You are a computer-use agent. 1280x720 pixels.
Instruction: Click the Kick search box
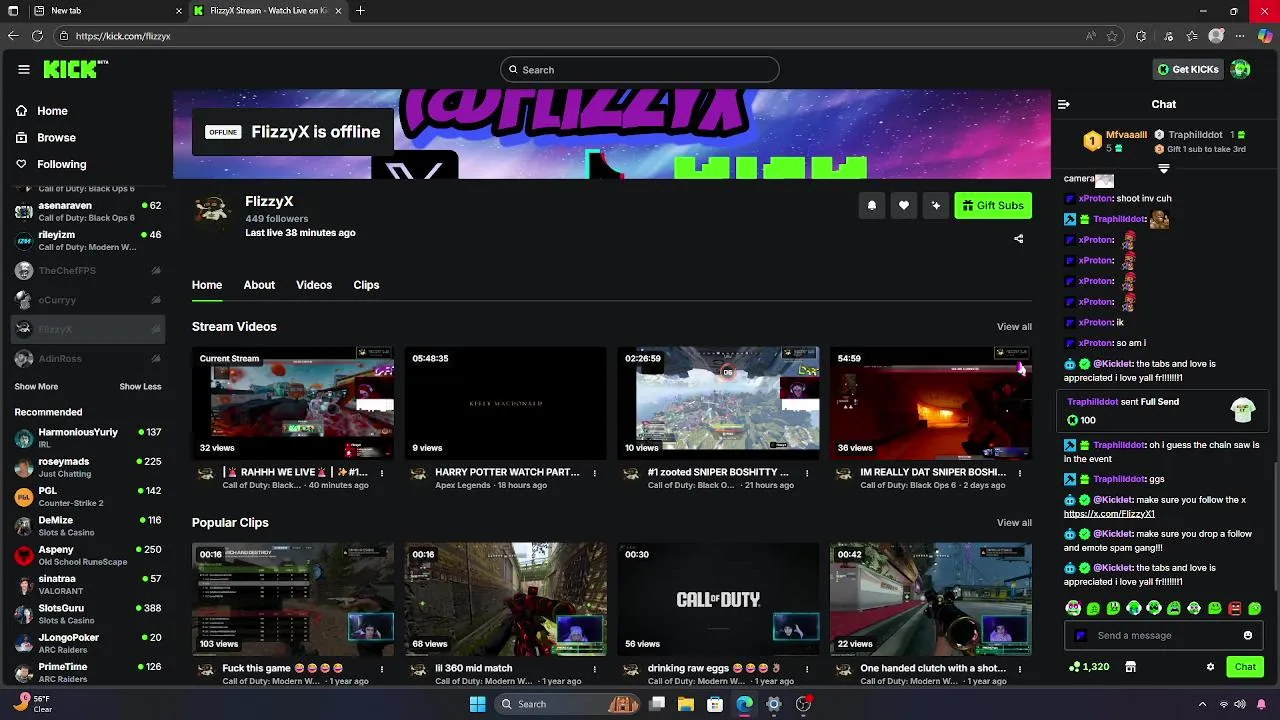(x=640, y=69)
